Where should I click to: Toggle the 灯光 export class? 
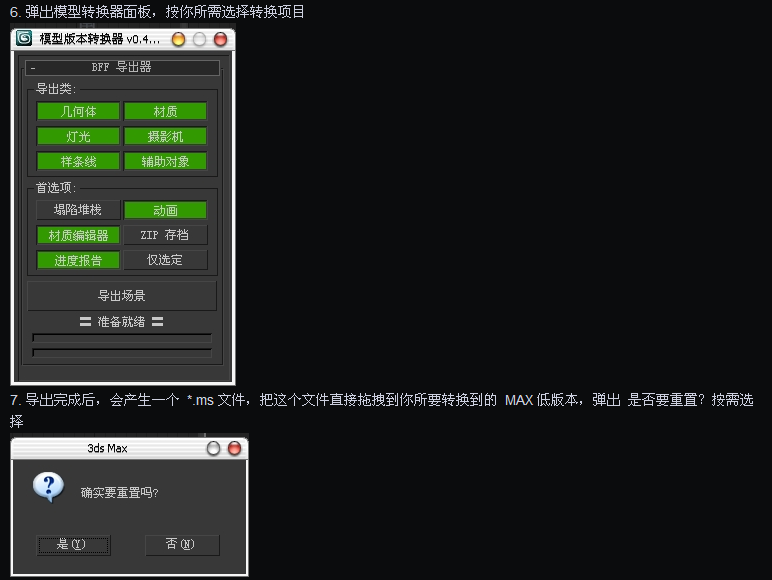(78, 136)
